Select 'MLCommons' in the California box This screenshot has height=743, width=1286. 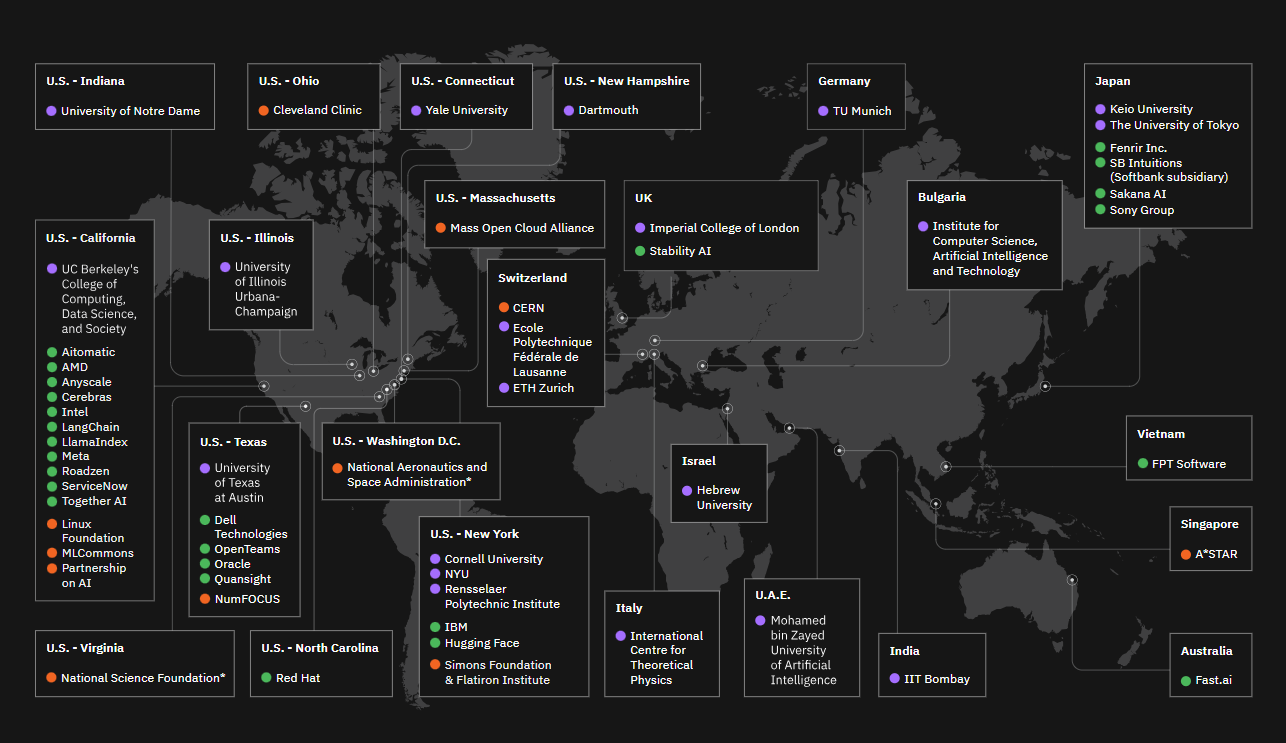[x=98, y=553]
